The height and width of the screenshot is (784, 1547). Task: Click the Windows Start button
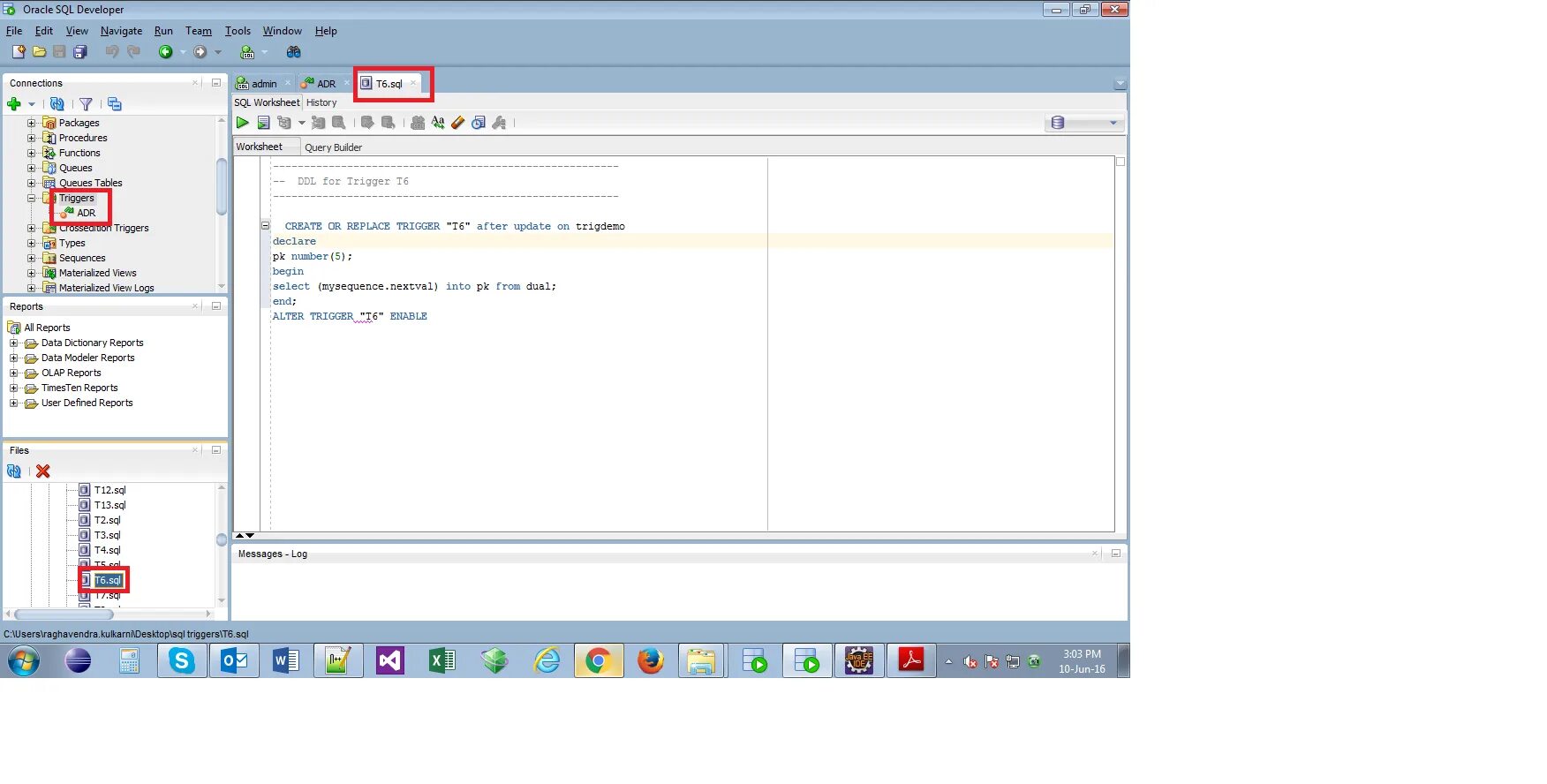click(x=24, y=660)
